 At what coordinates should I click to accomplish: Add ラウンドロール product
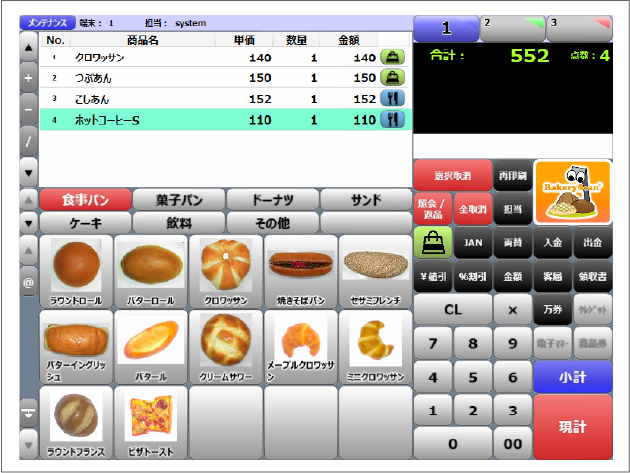coord(76,272)
